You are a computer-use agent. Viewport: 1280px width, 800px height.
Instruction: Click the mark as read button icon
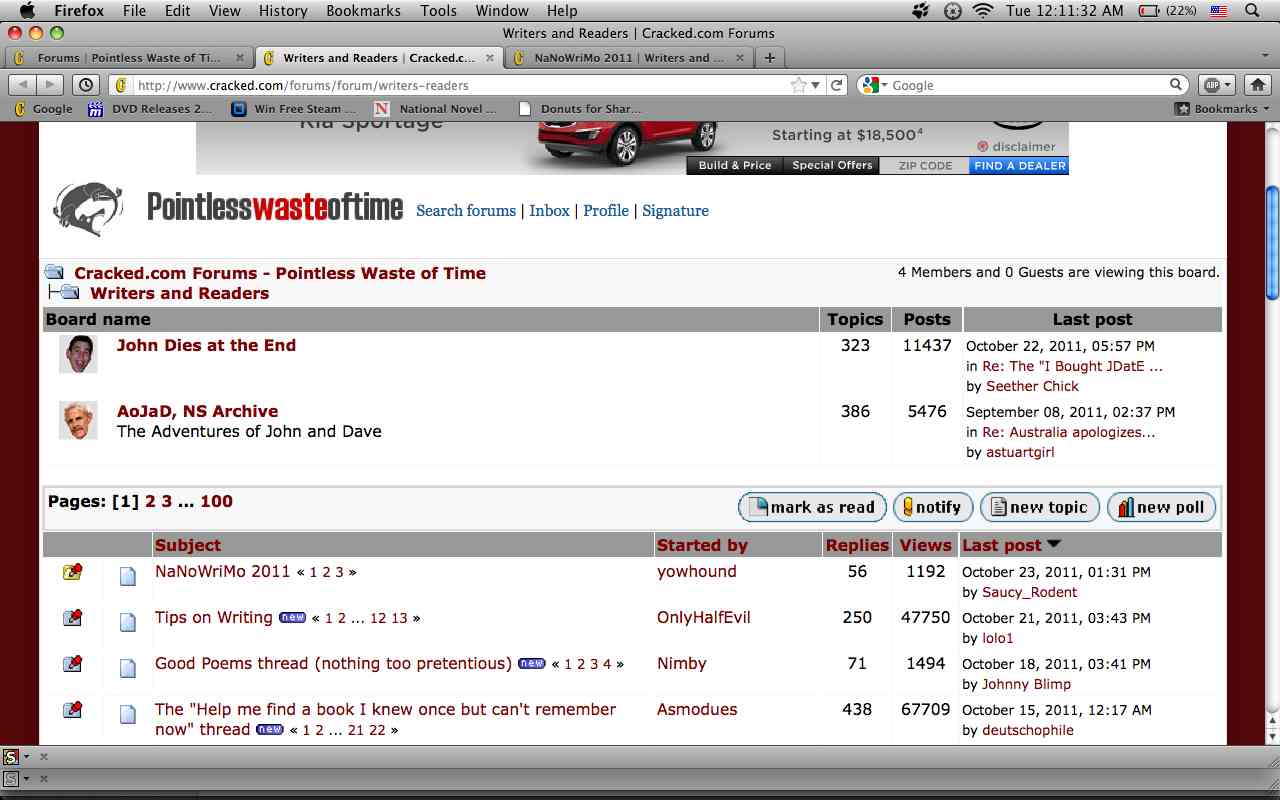click(x=759, y=507)
